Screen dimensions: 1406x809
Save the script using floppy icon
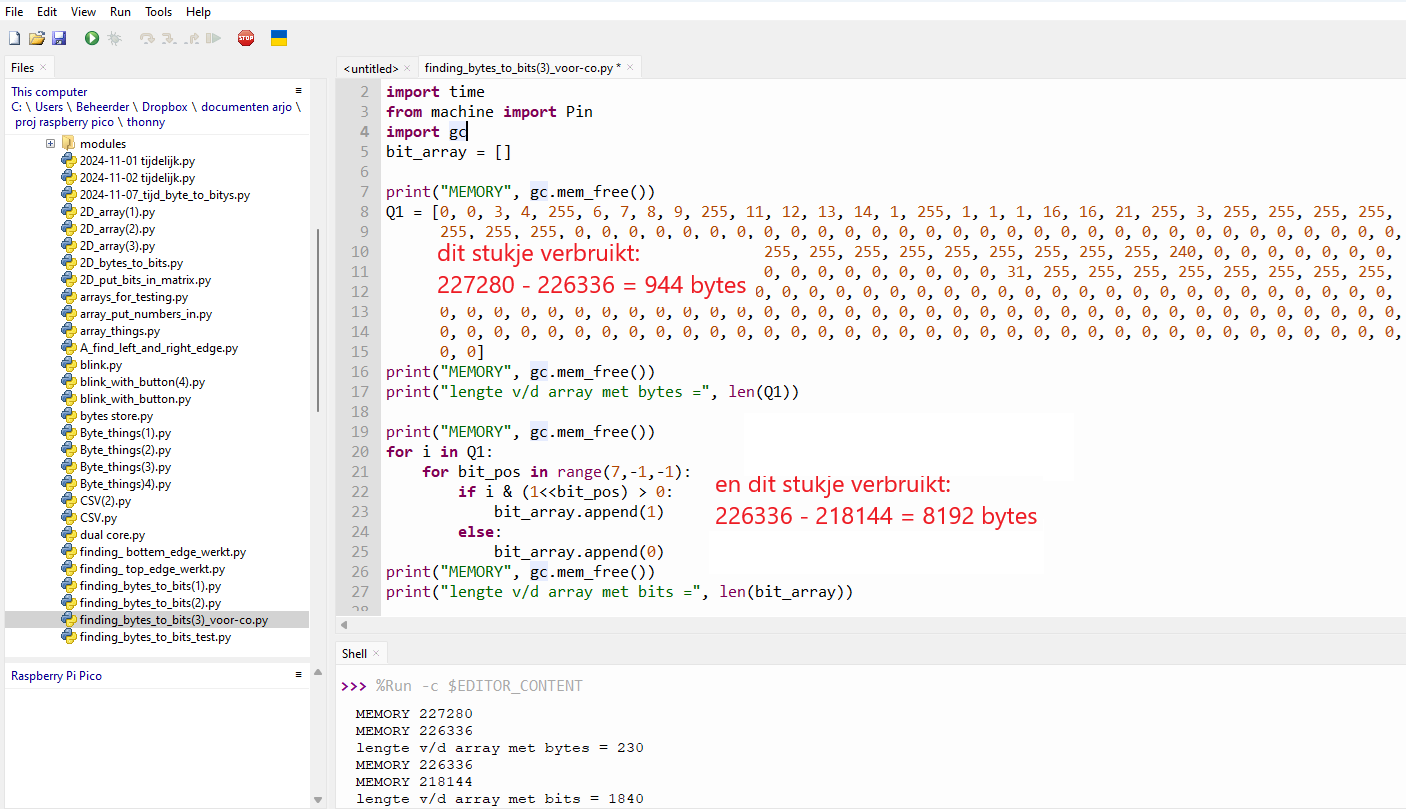(59, 38)
